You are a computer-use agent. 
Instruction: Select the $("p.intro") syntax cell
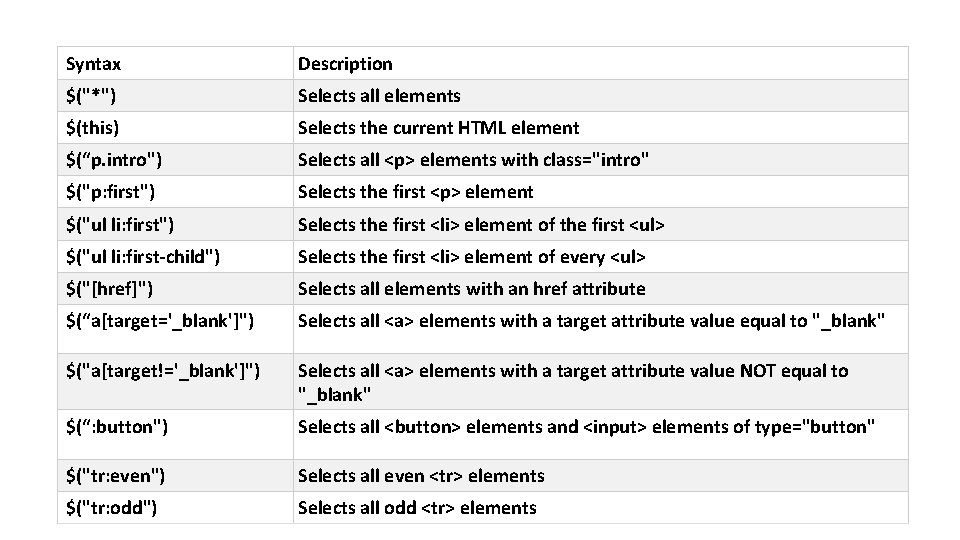(x=115, y=160)
